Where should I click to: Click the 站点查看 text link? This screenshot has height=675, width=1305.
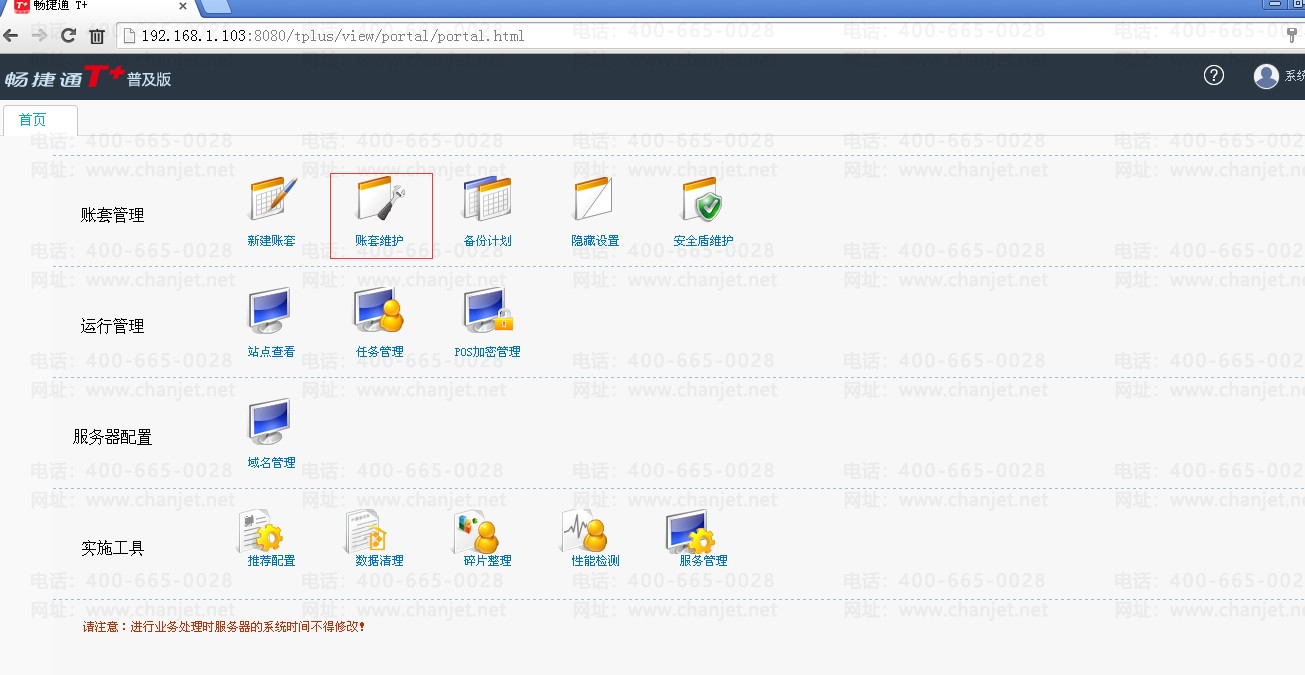tap(272, 352)
